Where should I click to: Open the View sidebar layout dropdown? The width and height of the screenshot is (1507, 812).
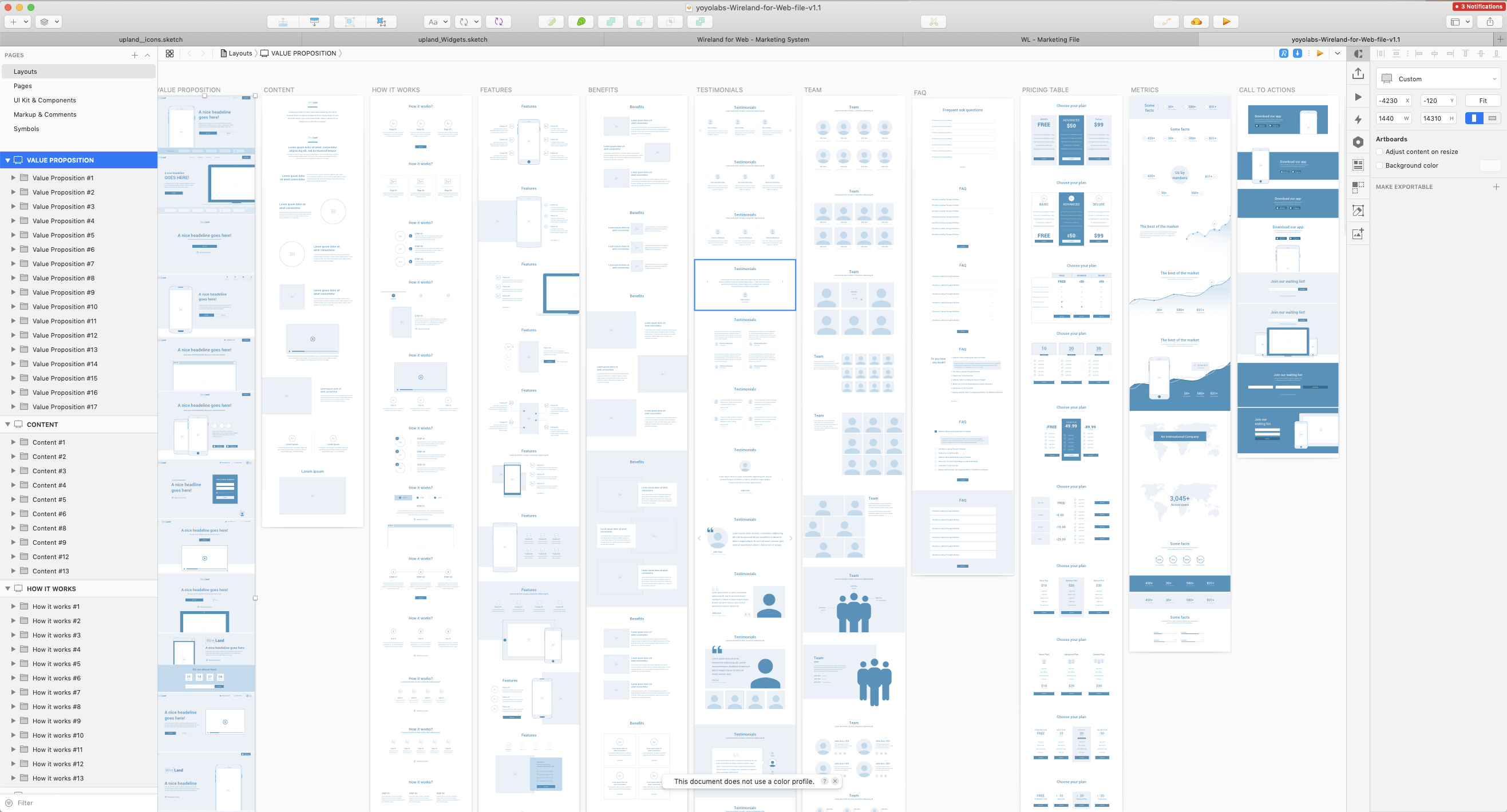pyautogui.click(x=1461, y=22)
